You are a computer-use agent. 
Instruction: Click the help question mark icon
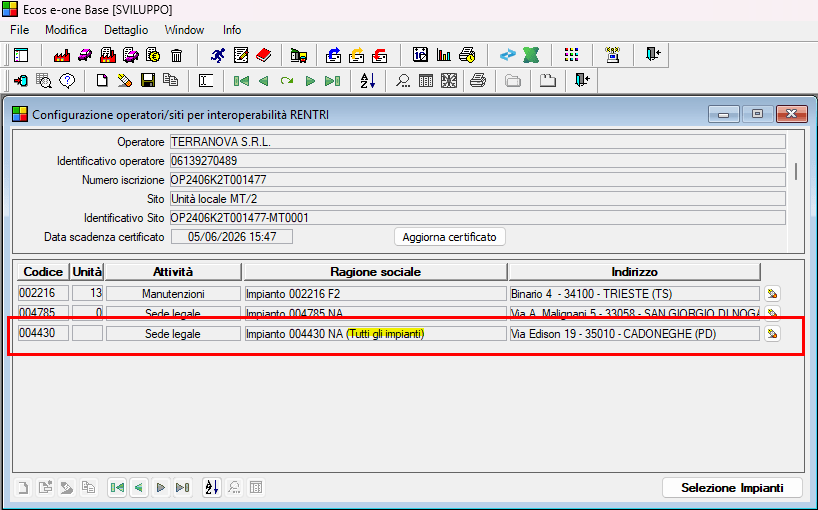pyautogui.click(x=67, y=80)
